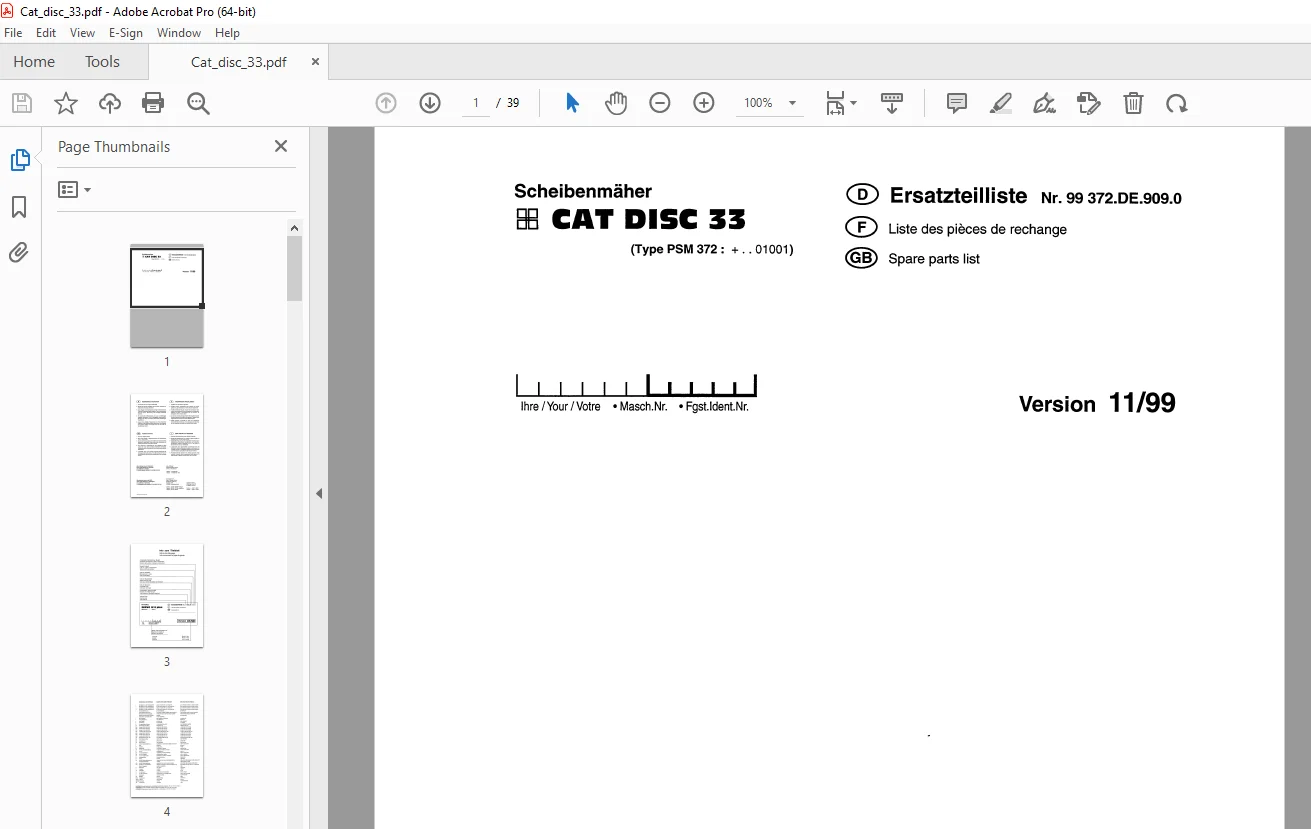Click the 'Ersatzteilliste' heading text
Screen dimensions: 1311x829
coord(959,196)
